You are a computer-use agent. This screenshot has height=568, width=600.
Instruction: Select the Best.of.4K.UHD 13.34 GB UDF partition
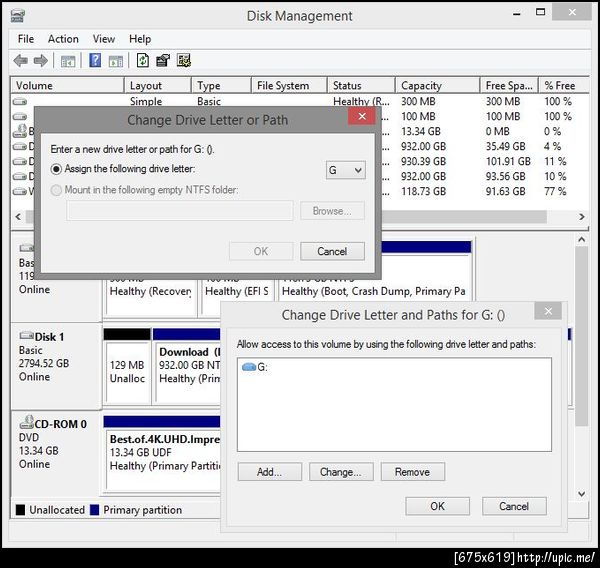tap(162, 452)
